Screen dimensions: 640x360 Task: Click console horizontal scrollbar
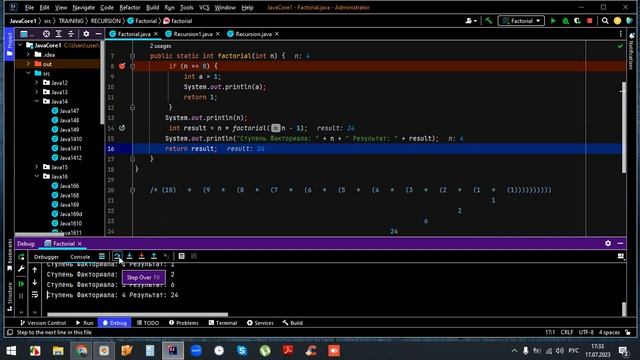click(137, 314)
